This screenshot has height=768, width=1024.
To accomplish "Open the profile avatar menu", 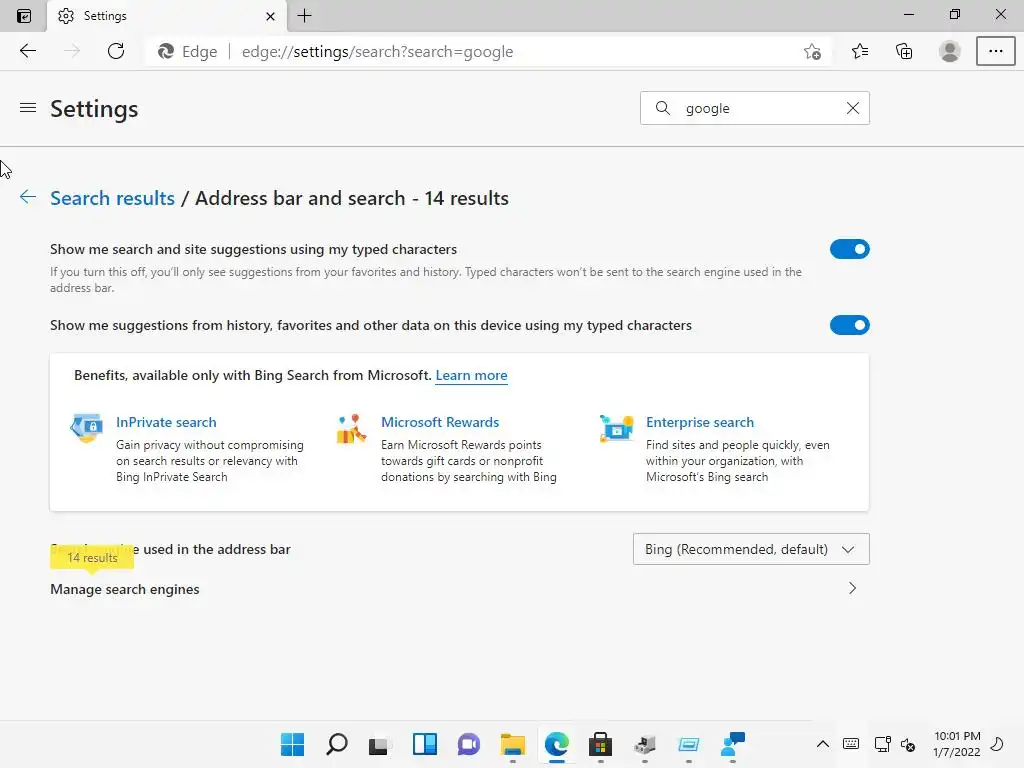I will 950,51.
